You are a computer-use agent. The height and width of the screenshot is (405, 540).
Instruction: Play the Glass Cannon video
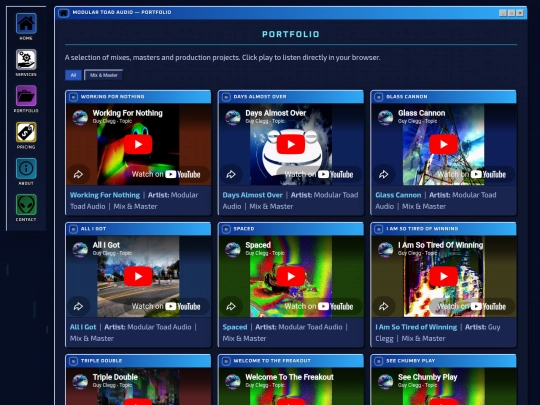click(444, 144)
